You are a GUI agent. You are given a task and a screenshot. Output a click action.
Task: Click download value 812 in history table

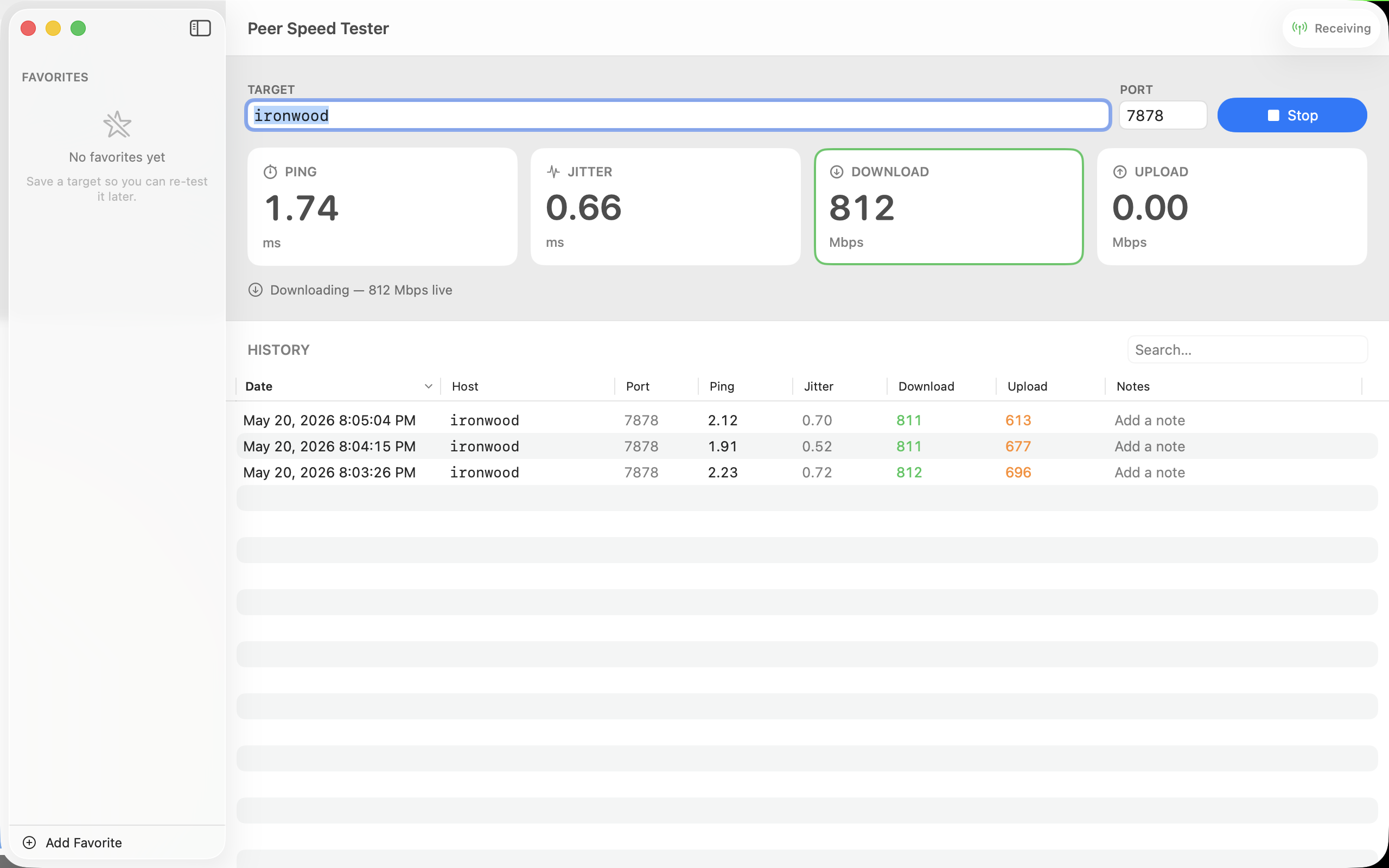pyautogui.click(x=909, y=473)
